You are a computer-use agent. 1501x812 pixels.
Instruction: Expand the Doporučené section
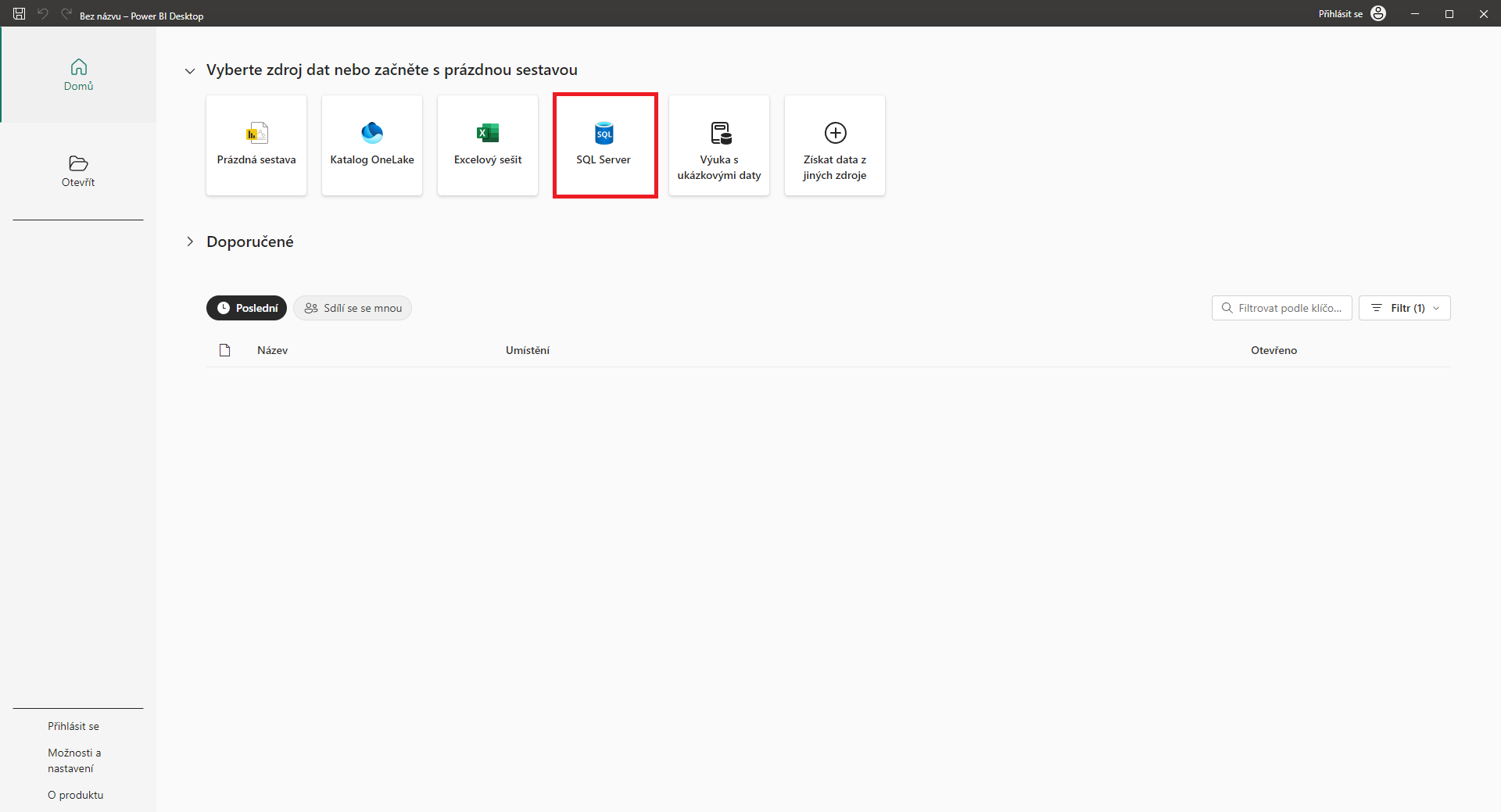tap(190, 241)
